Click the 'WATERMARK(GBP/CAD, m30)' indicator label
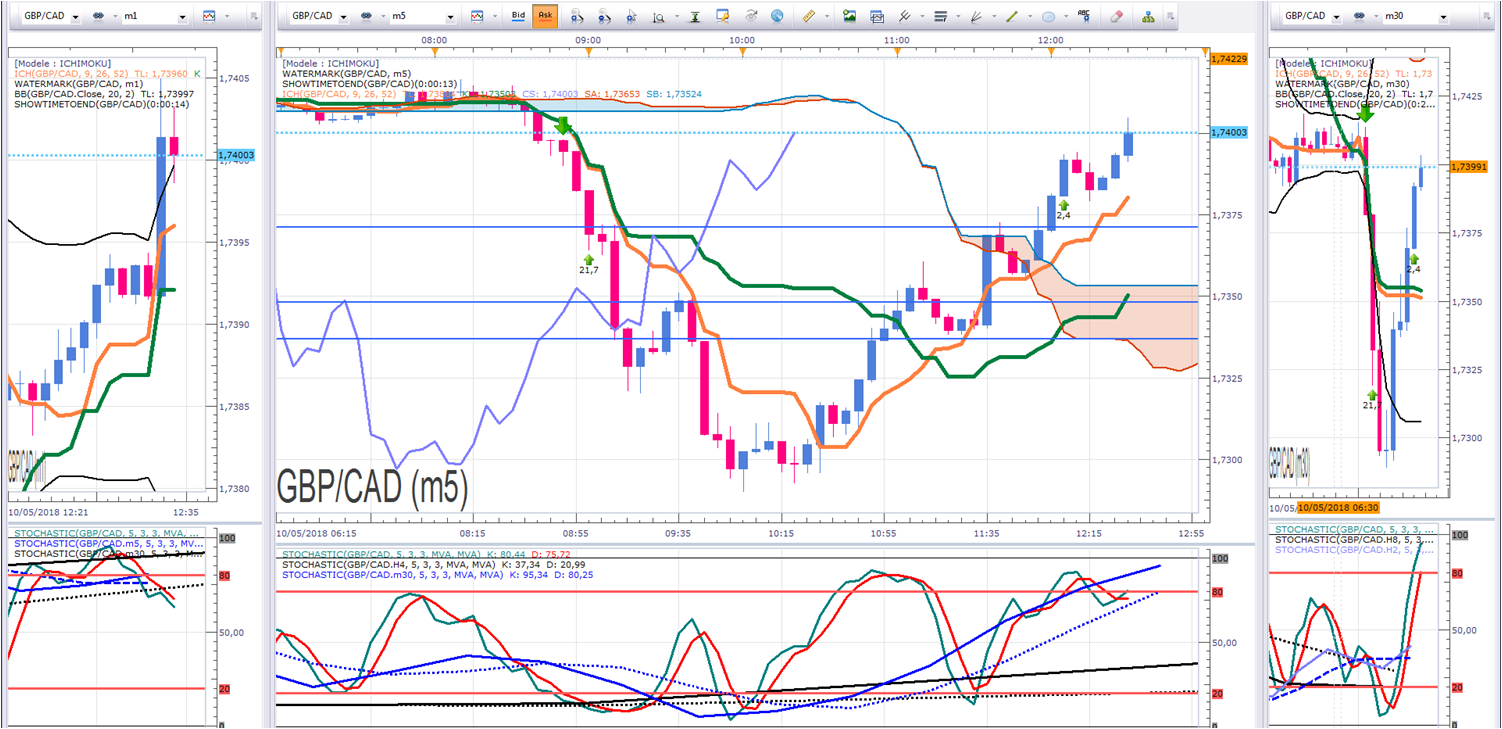The height and width of the screenshot is (729, 1502). (x=1343, y=83)
